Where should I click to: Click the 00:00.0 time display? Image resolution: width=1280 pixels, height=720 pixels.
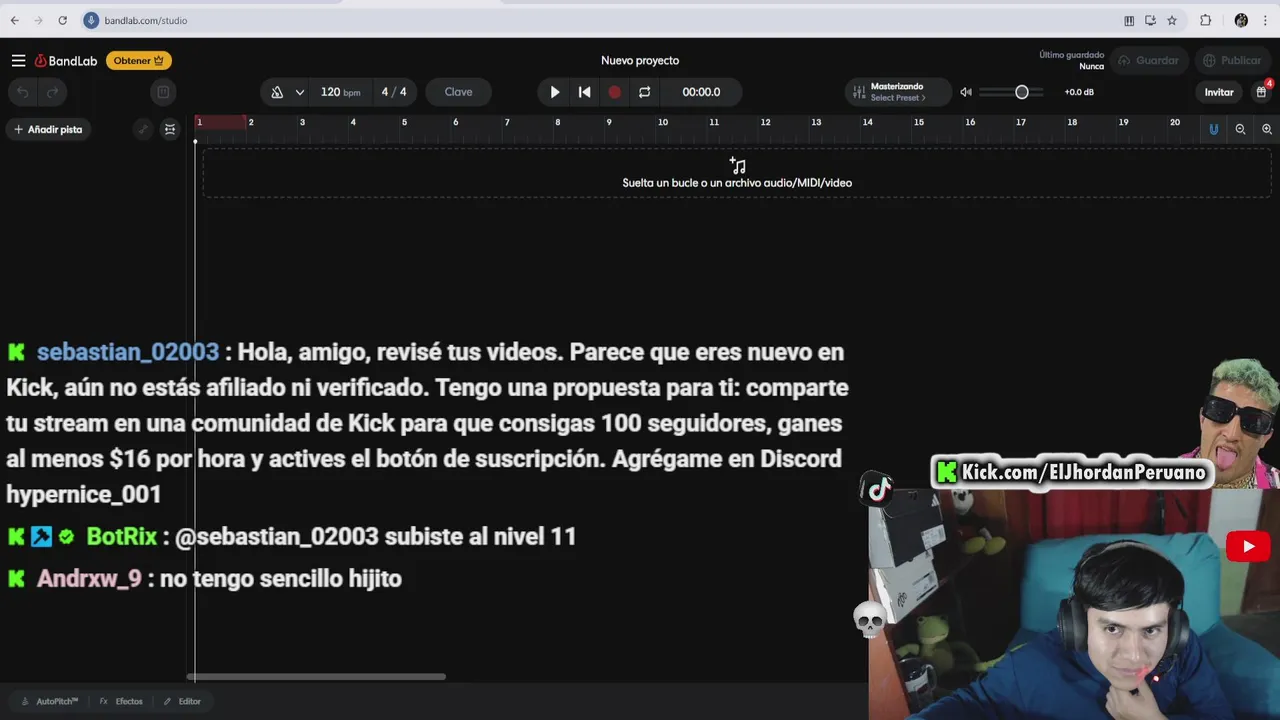point(701,92)
